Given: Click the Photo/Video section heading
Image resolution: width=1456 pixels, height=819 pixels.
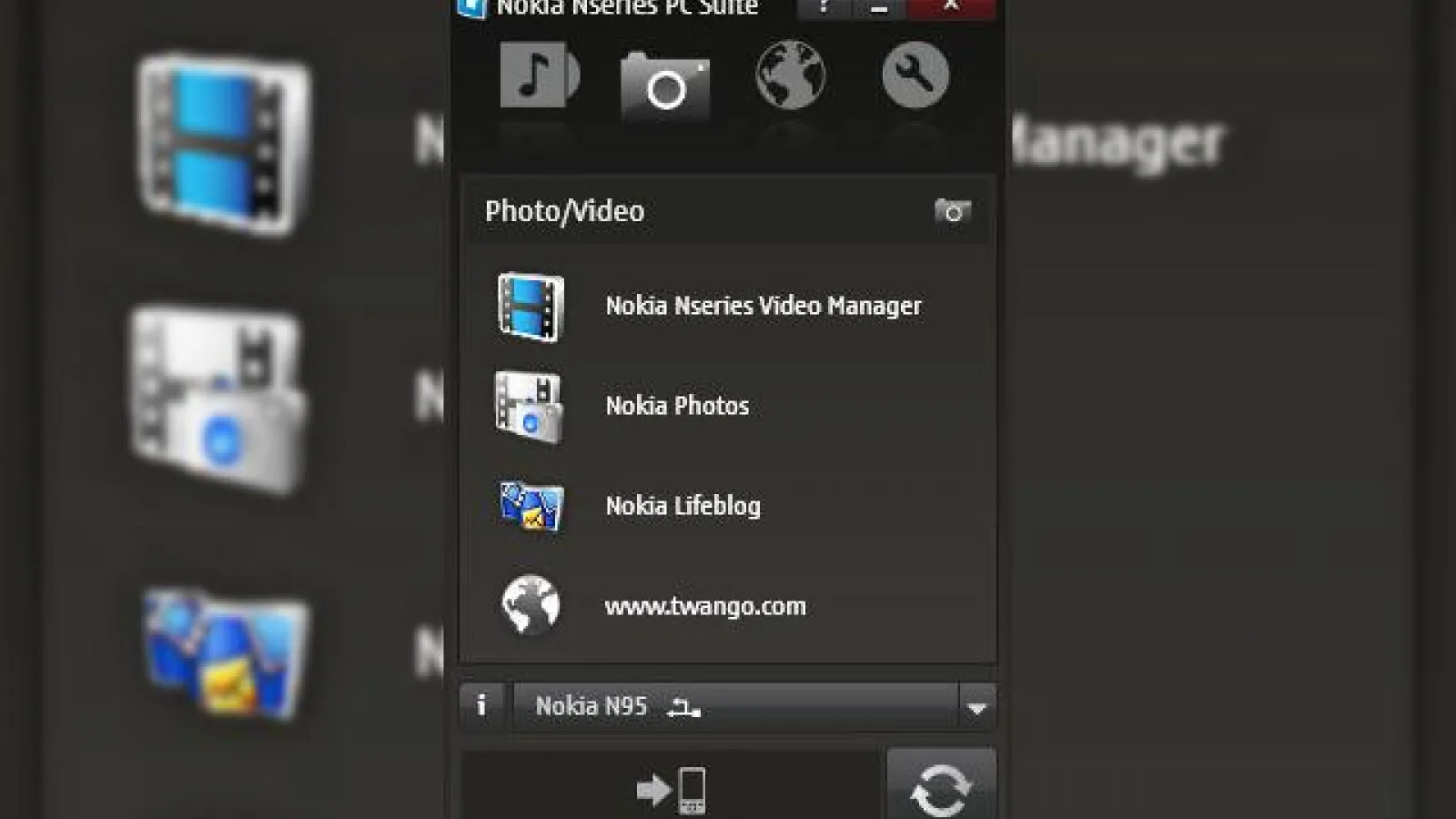Looking at the screenshot, I should pyautogui.click(x=564, y=211).
